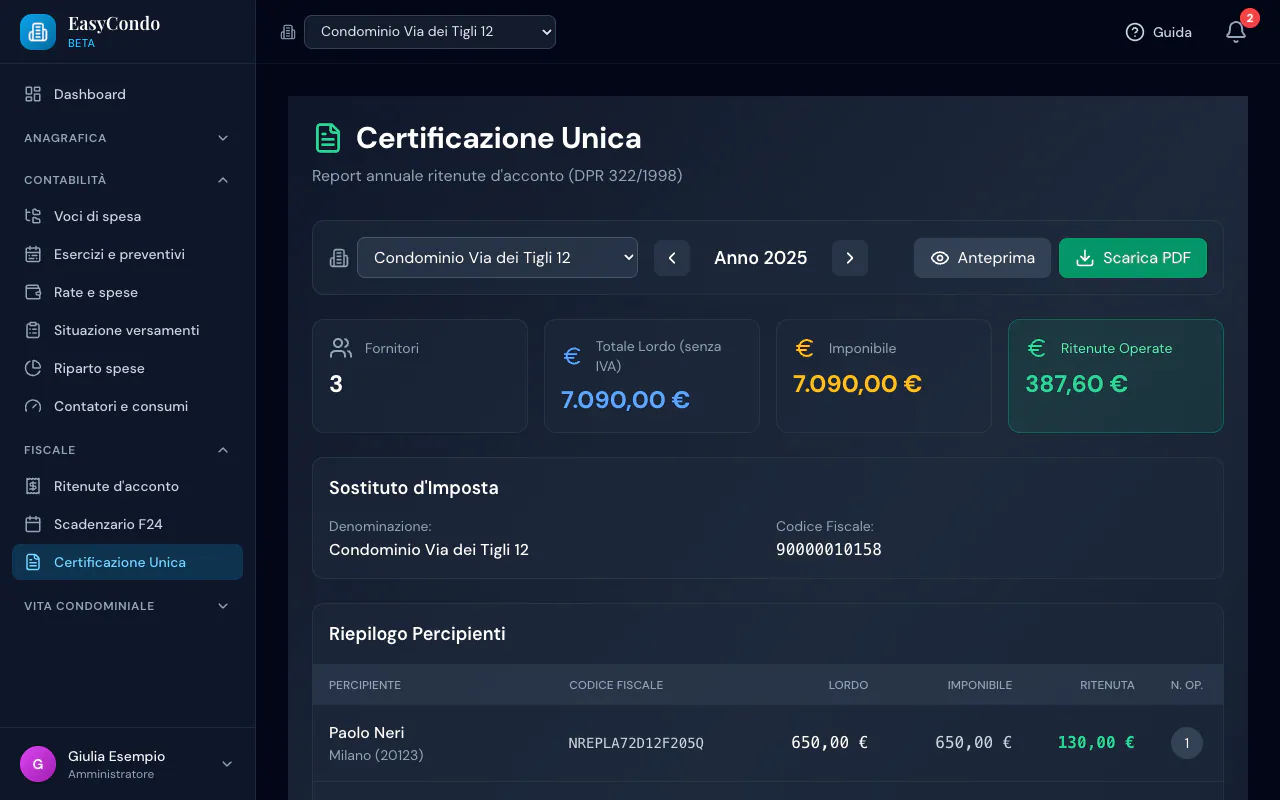Collapse the Fiscale section

point(127,450)
